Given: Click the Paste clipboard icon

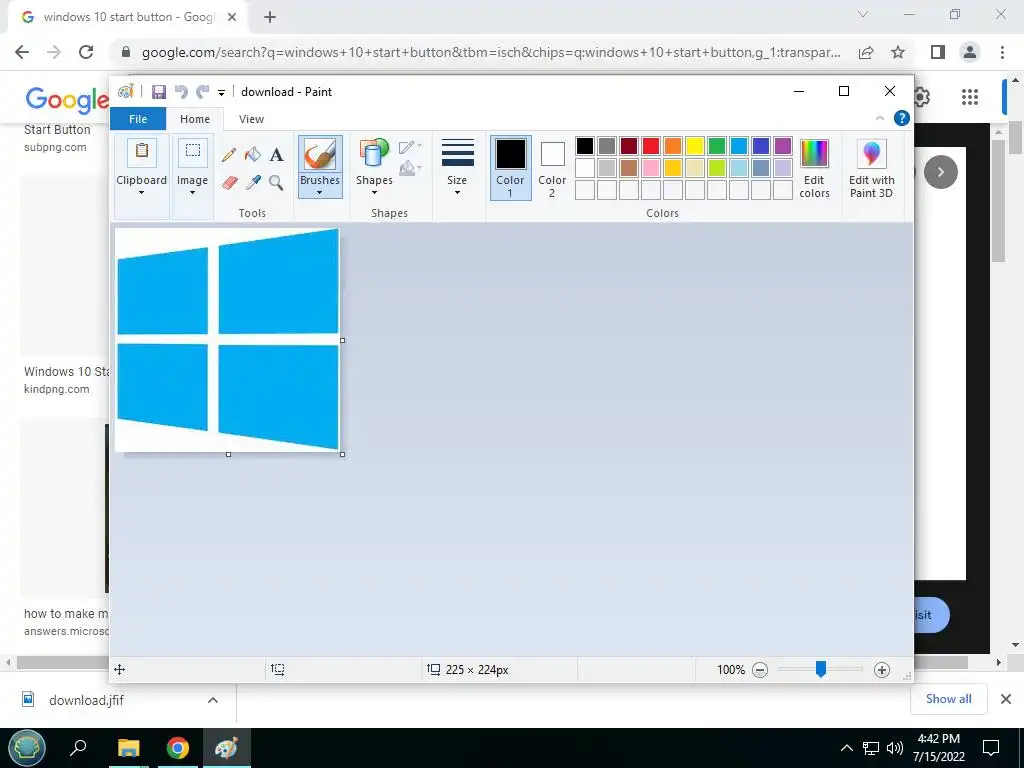Looking at the screenshot, I should click(x=142, y=152).
